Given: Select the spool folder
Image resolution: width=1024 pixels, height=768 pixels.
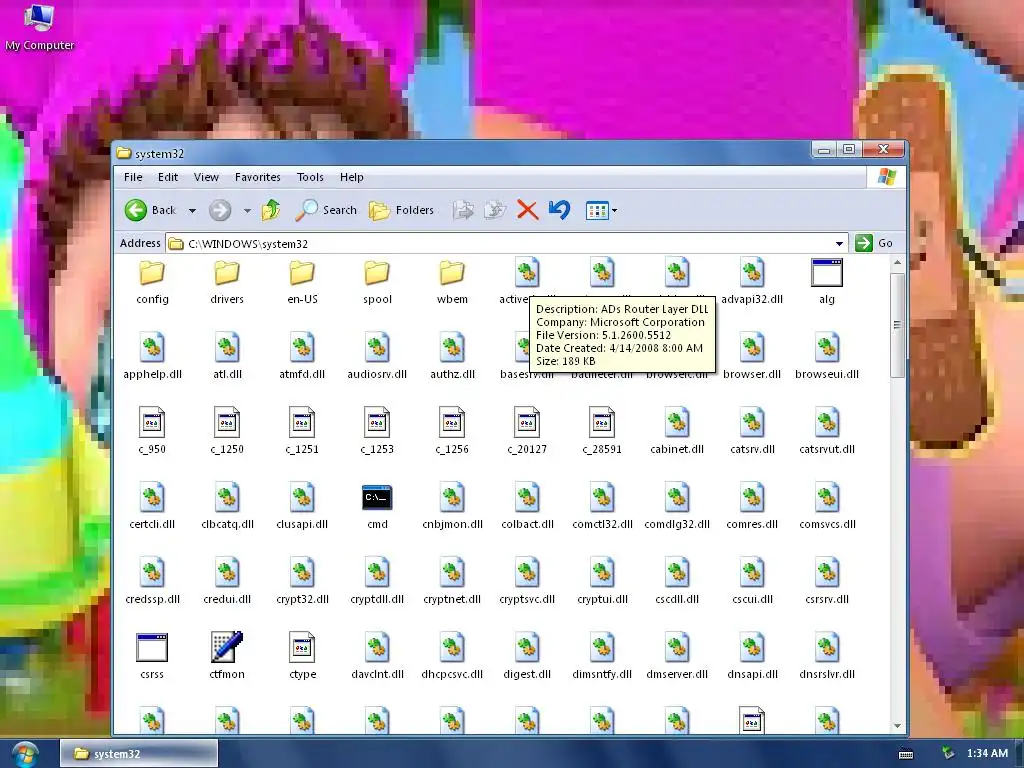Looking at the screenshot, I should 377,282.
